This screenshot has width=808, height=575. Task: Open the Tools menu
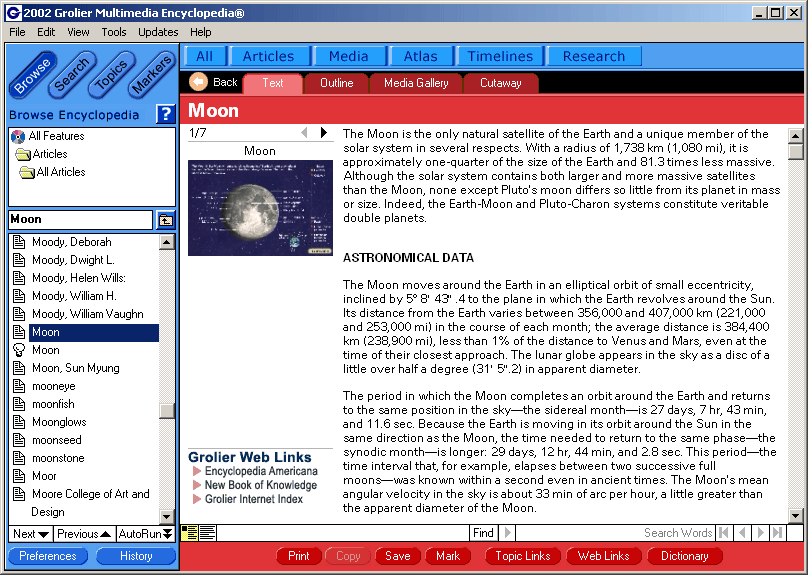point(114,32)
